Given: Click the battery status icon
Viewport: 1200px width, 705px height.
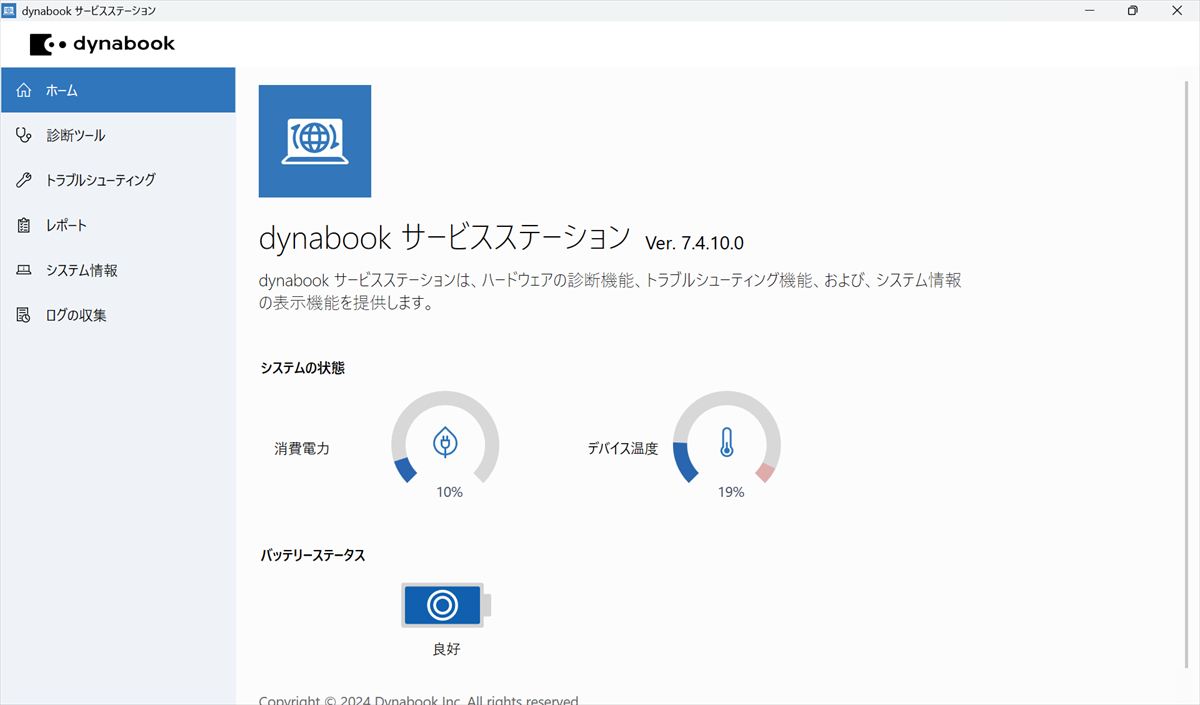Looking at the screenshot, I should 446,605.
